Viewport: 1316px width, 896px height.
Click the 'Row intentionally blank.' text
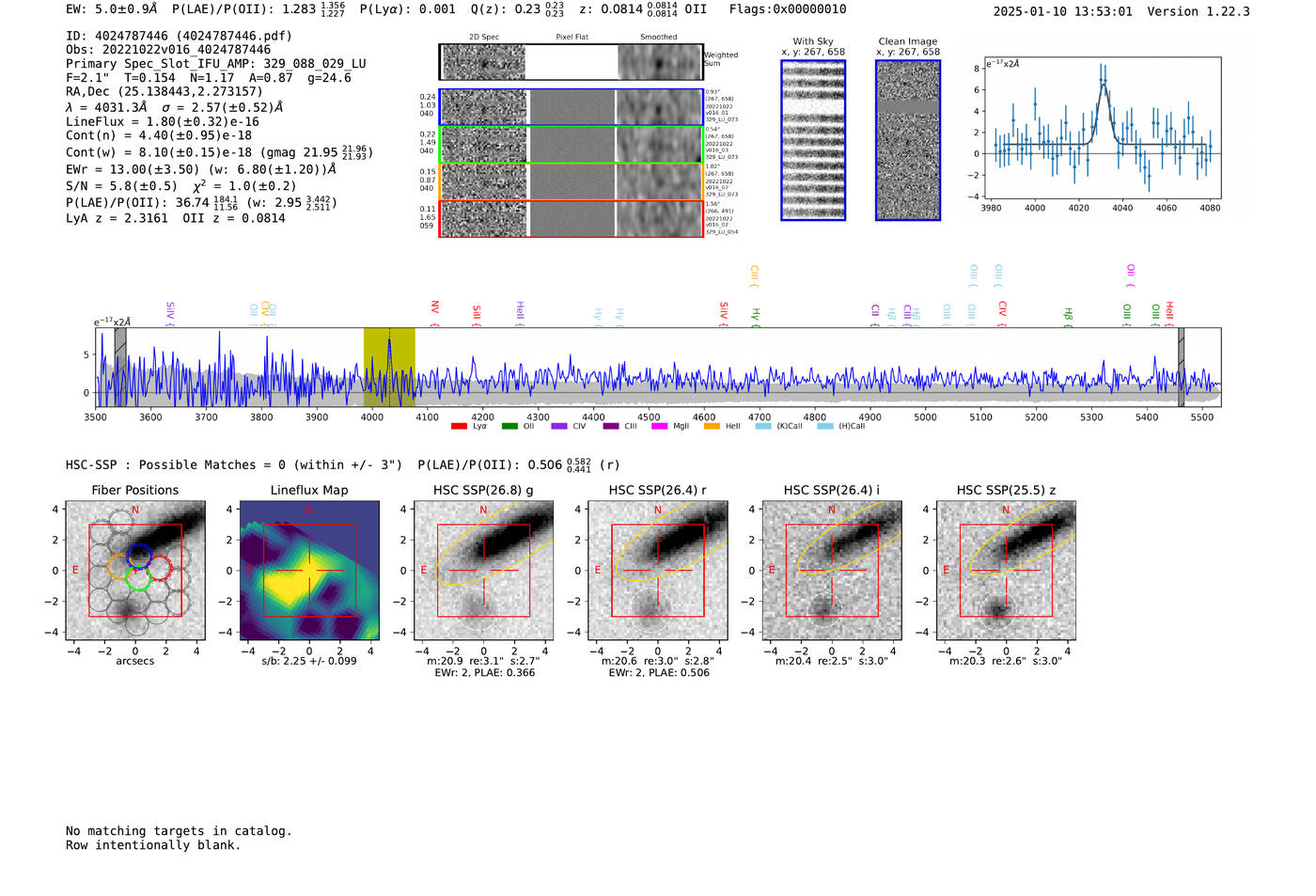coord(153,845)
